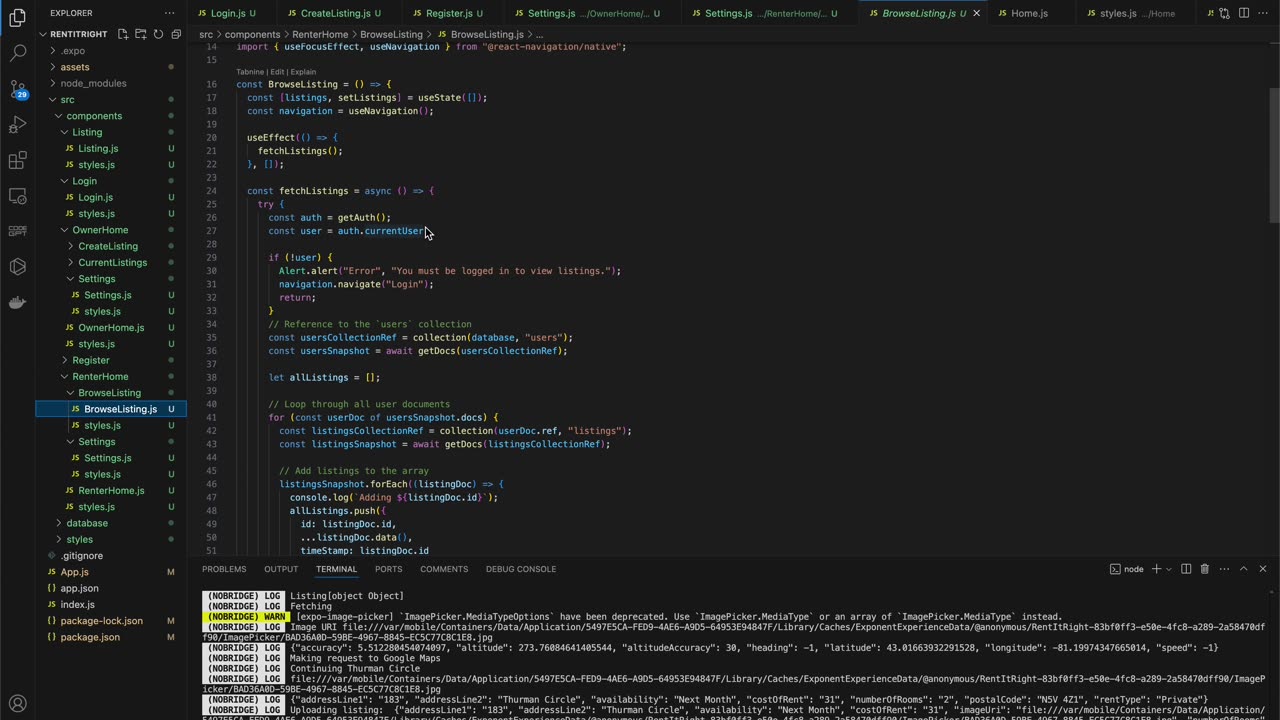Expand the node_modules folder

tap(110, 83)
